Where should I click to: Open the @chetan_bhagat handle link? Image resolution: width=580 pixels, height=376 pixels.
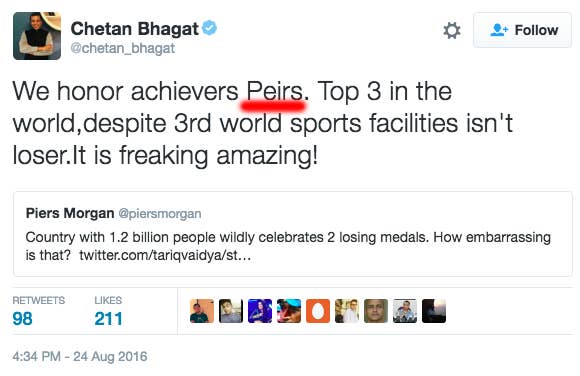(x=122, y=48)
